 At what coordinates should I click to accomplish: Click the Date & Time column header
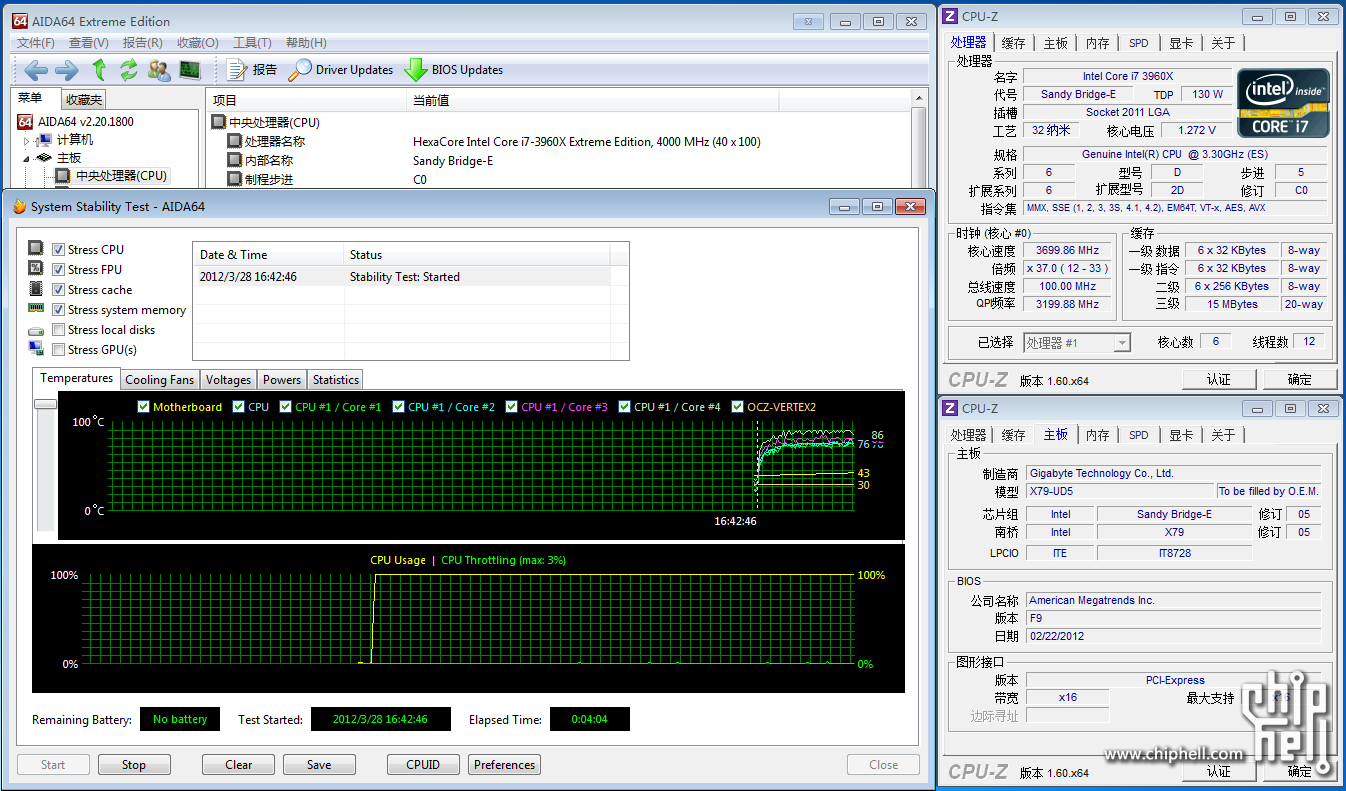268,254
